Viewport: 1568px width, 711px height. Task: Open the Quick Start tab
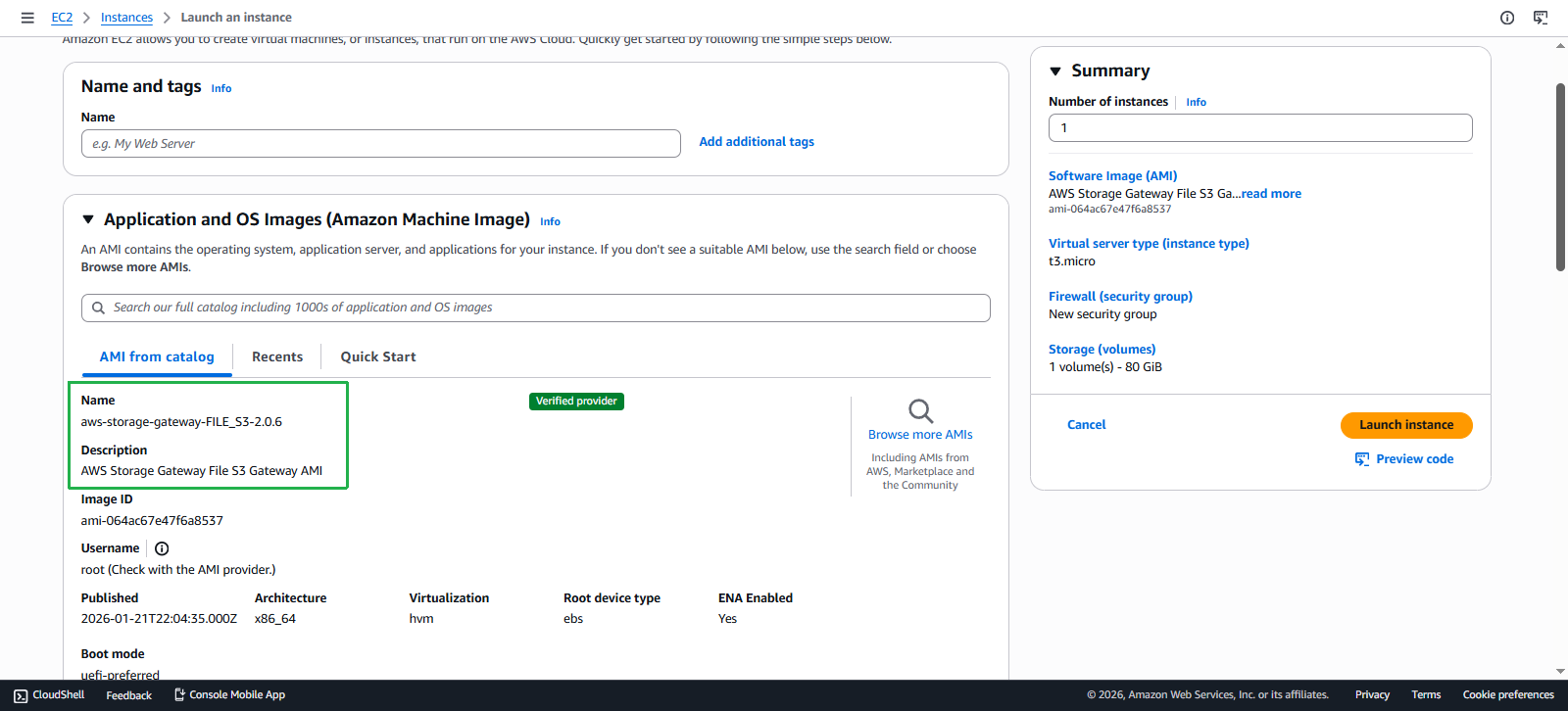coord(378,356)
